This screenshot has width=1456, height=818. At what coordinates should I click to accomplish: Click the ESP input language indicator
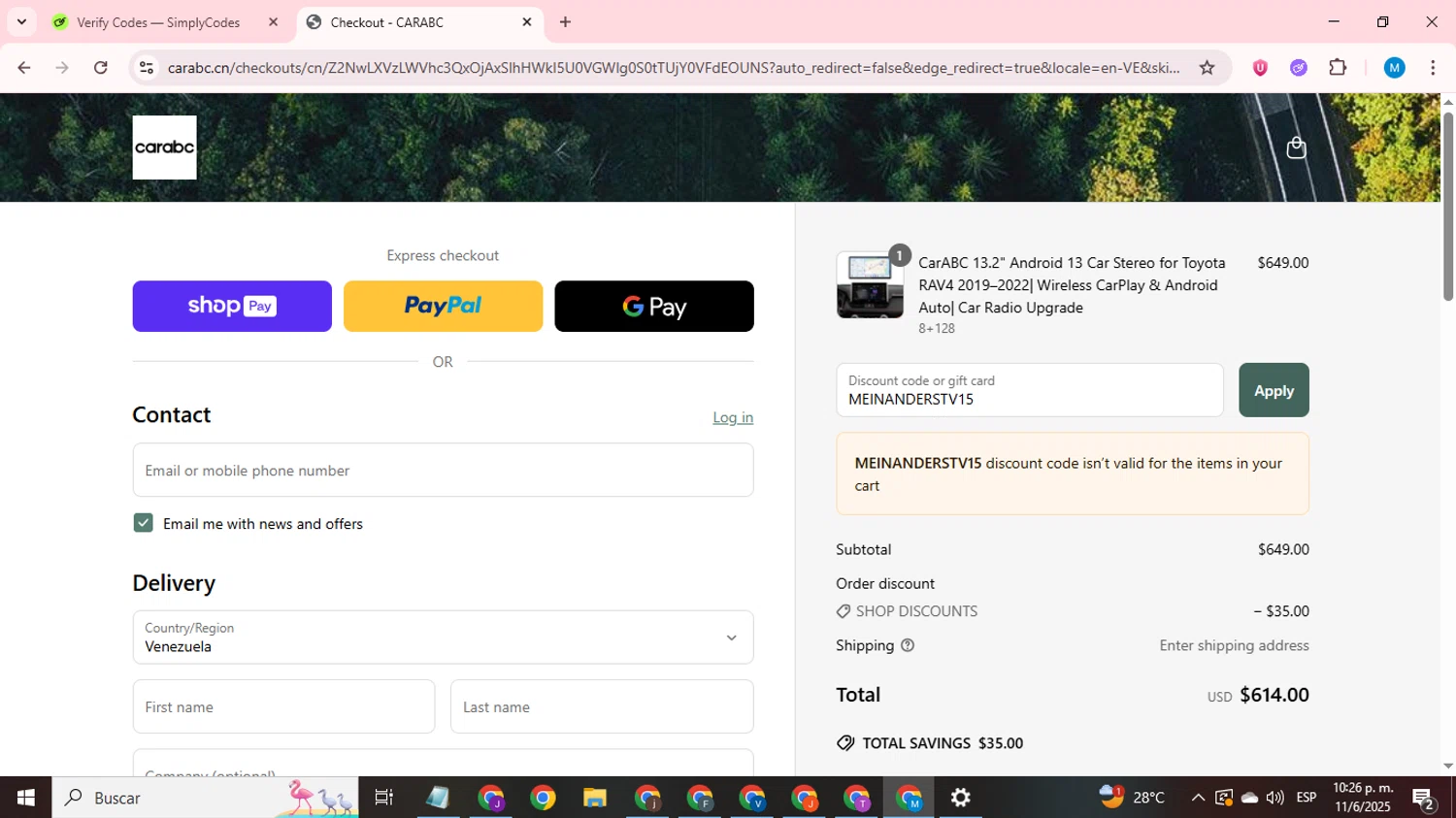[1307, 798]
